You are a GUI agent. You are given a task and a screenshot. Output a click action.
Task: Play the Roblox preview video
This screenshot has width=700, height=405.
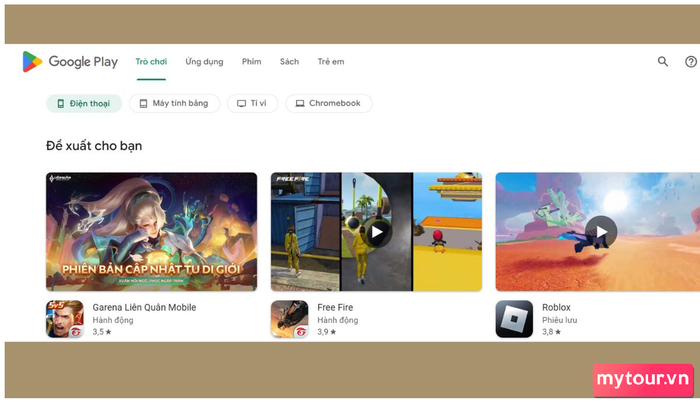[x=601, y=232]
